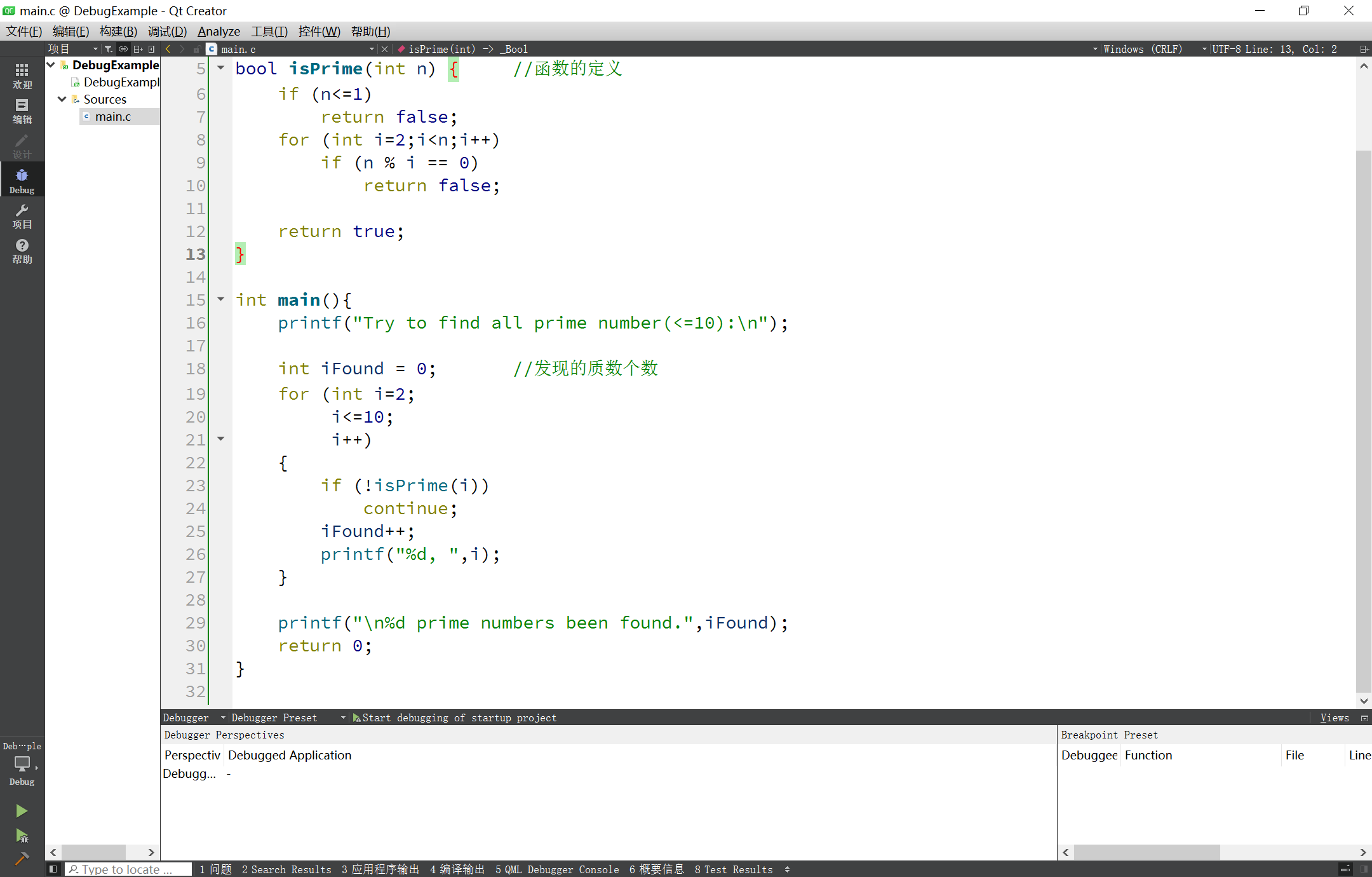Click the split project panel icon
The height and width of the screenshot is (877, 1372).
click(x=138, y=49)
